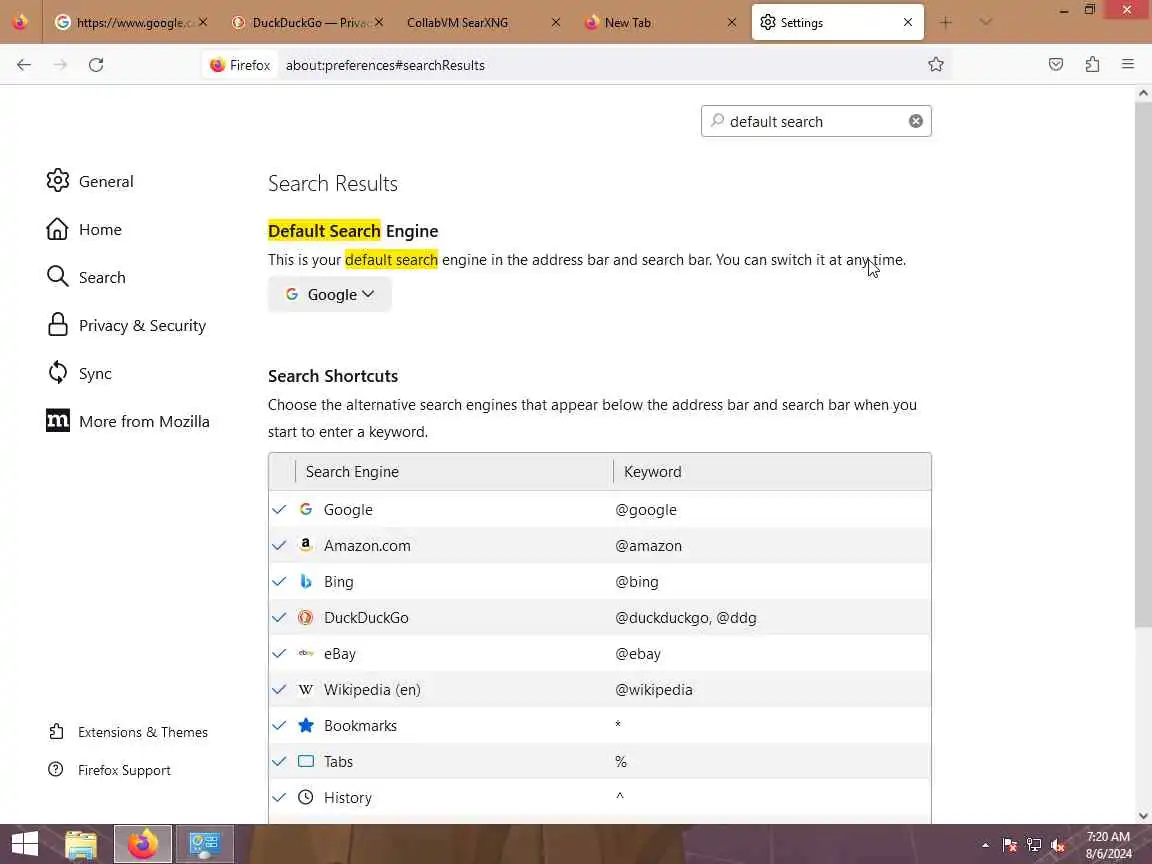This screenshot has height=864, width=1152.
Task: Click the Firefox taskbar icon
Action: tap(143, 843)
